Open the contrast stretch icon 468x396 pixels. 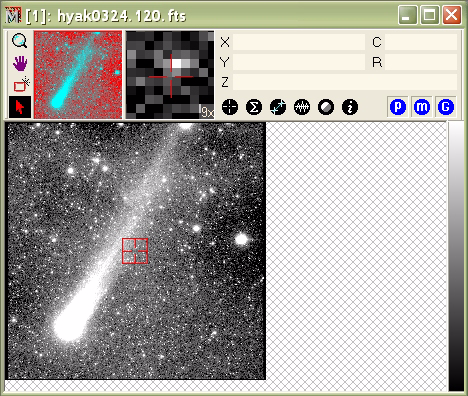pos(326,107)
